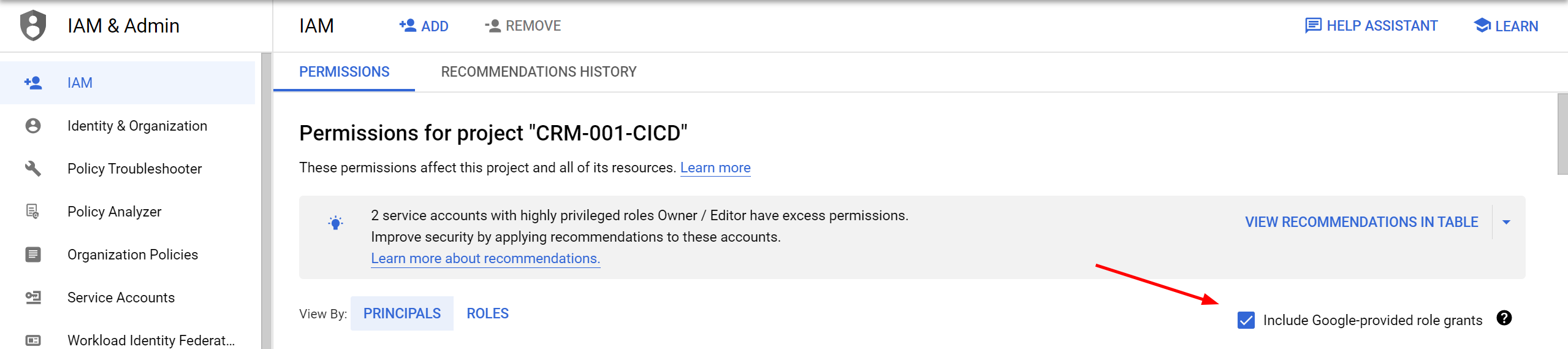The image size is (1568, 349).
Task: Uncheck Include Google-provided role grants
Action: pyautogui.click(x=1246, y=320)
